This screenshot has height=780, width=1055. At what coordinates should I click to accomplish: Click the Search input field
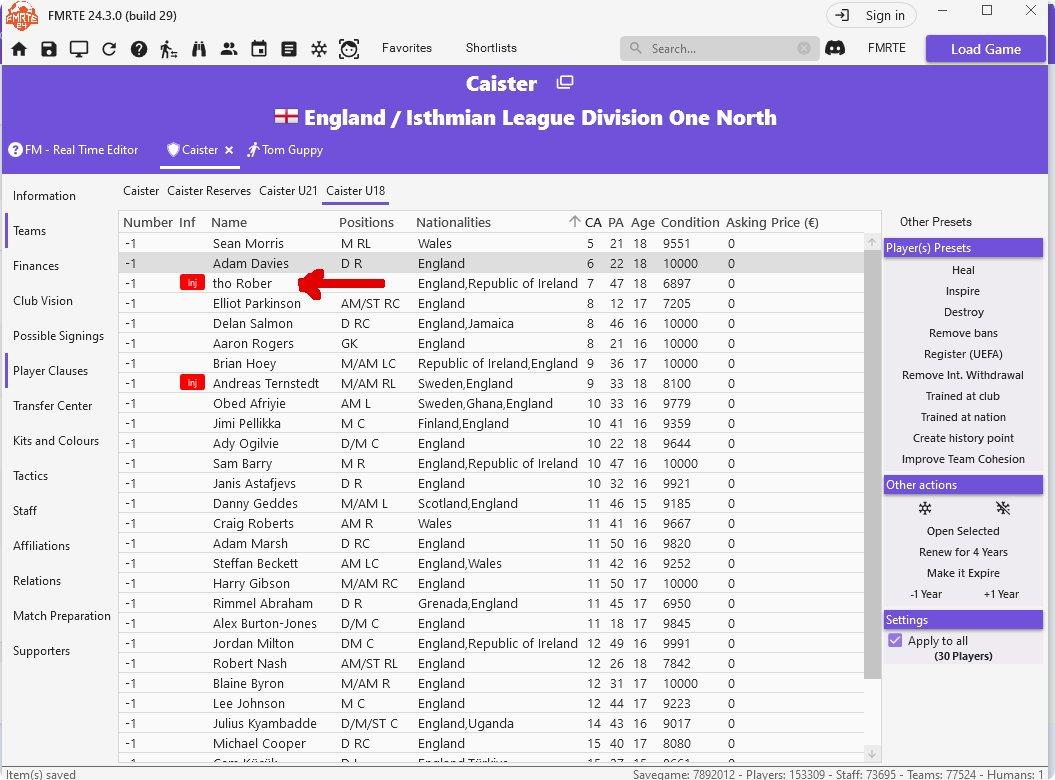720,48
